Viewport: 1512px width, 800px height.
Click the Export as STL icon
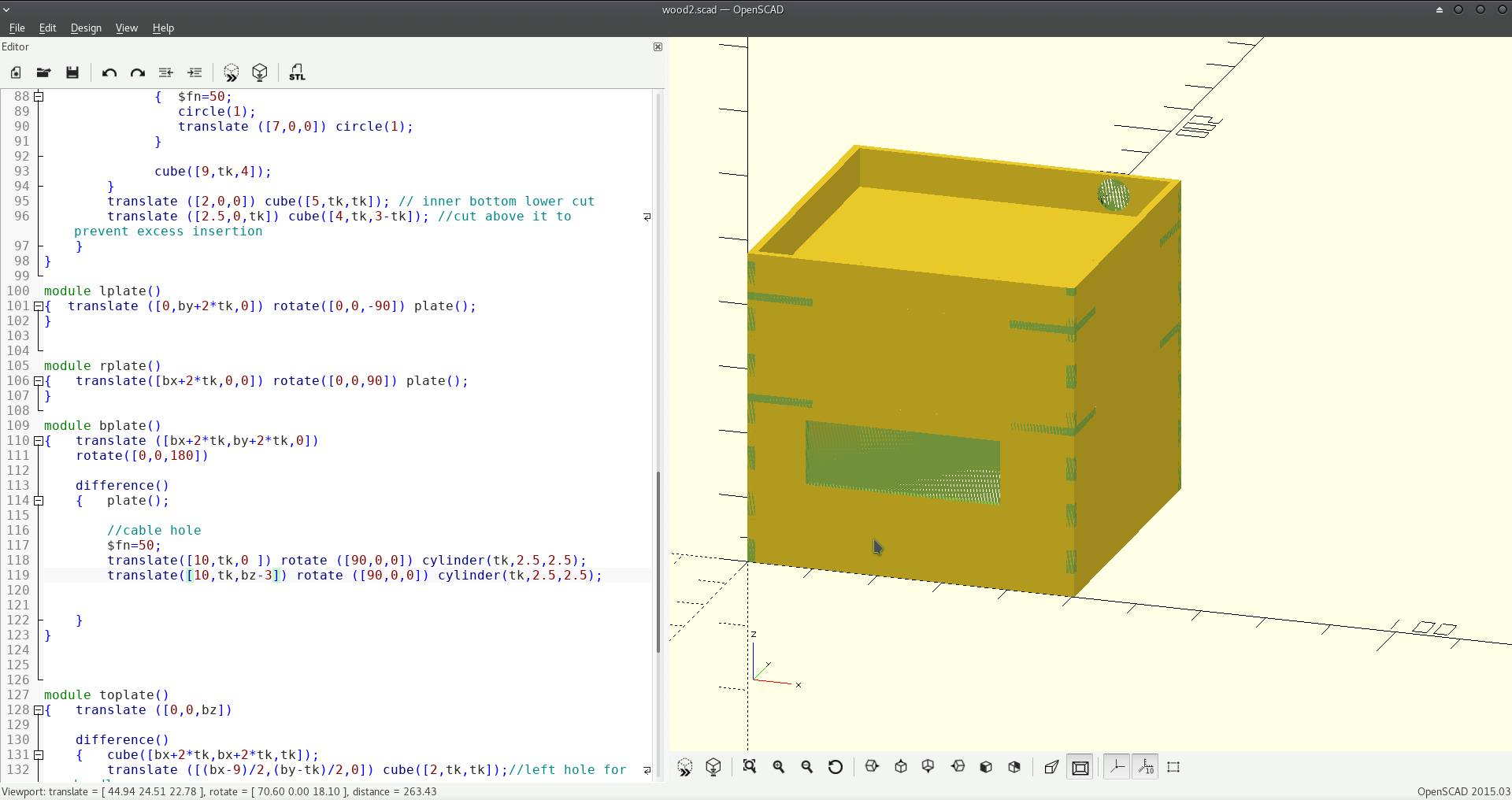(x=297, y=72)
